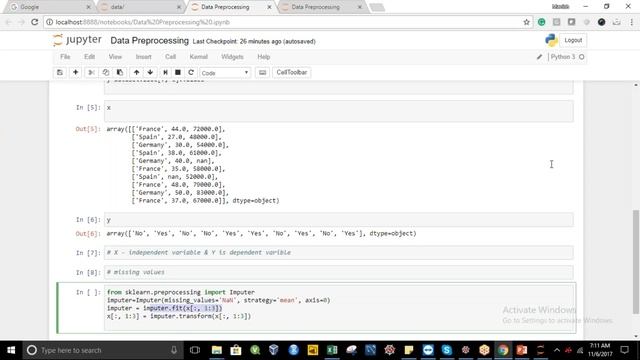640x360 pixels.
Task: Open a new browser tab
Action: point(377,7)
